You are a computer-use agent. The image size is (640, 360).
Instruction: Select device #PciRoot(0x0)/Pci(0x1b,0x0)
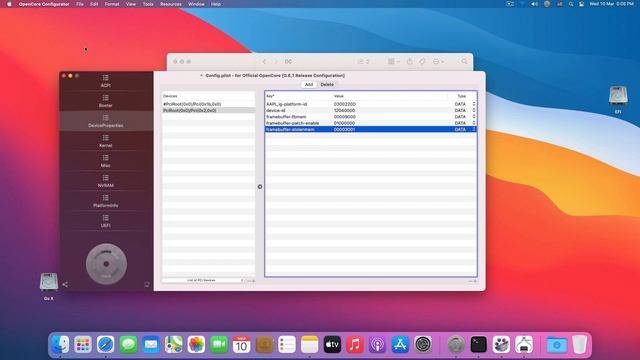(209, 104)
